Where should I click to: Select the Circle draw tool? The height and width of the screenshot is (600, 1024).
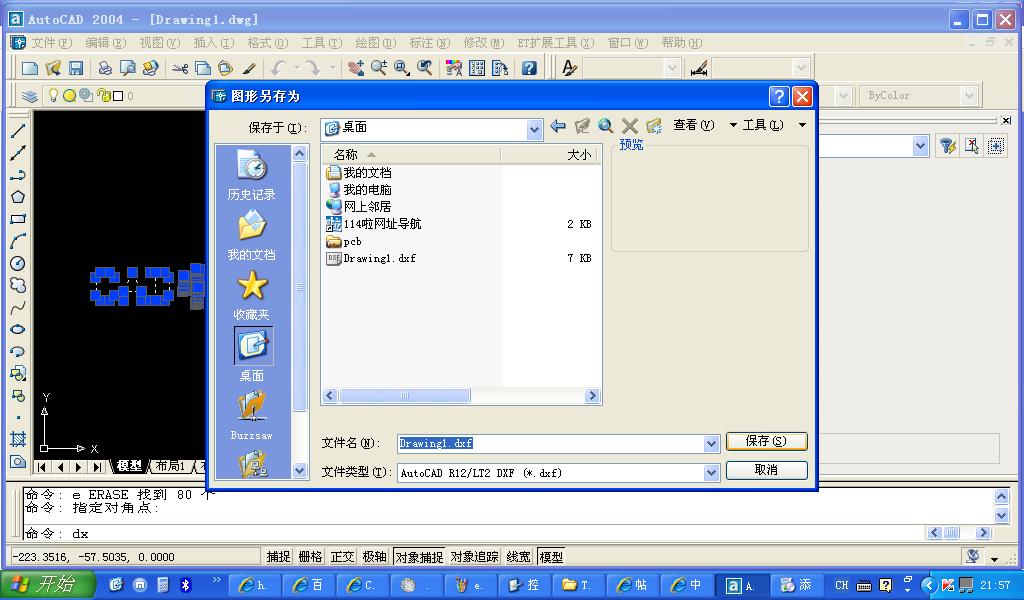[18, 263]
